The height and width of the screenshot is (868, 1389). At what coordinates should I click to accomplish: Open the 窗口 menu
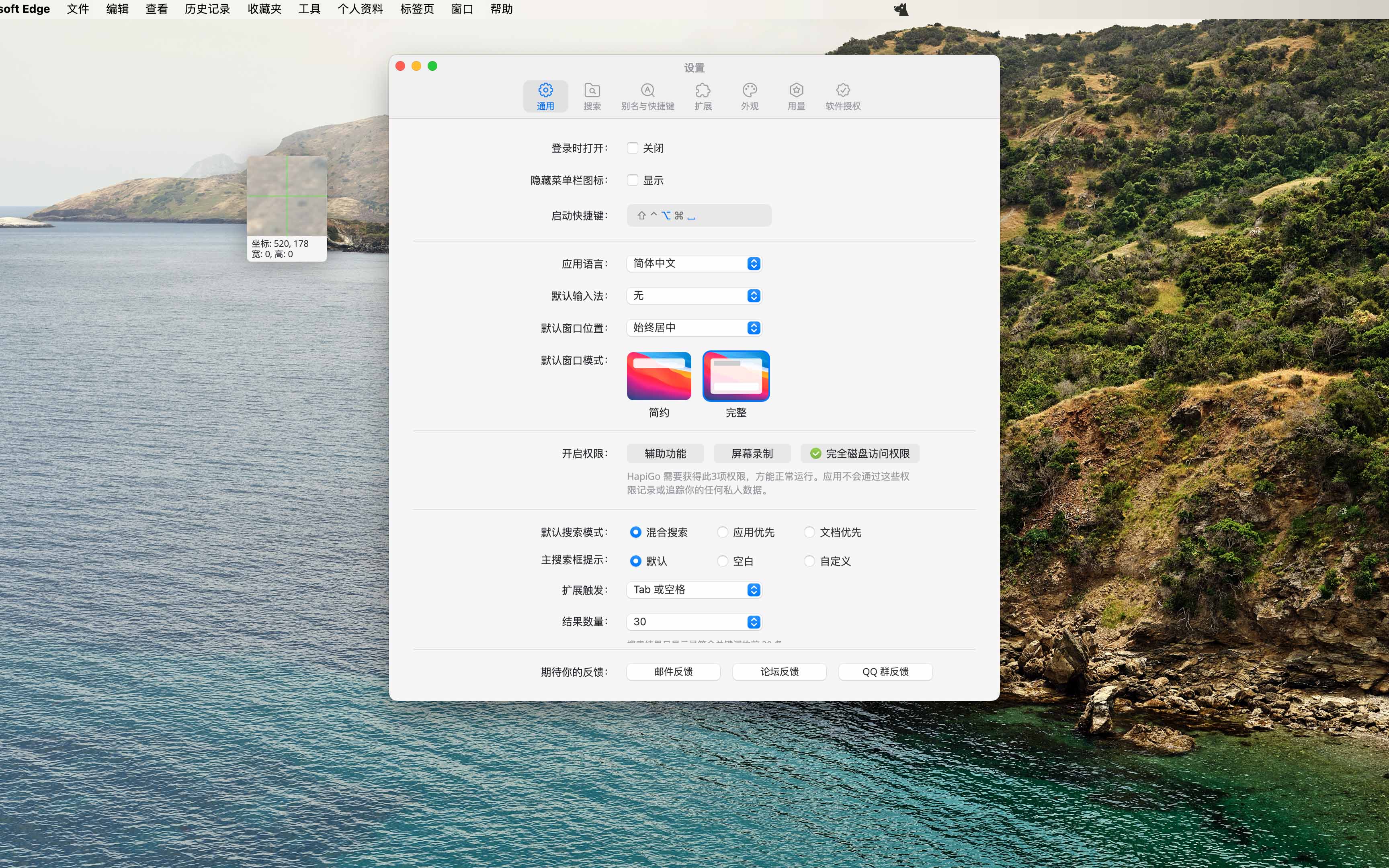462,9
